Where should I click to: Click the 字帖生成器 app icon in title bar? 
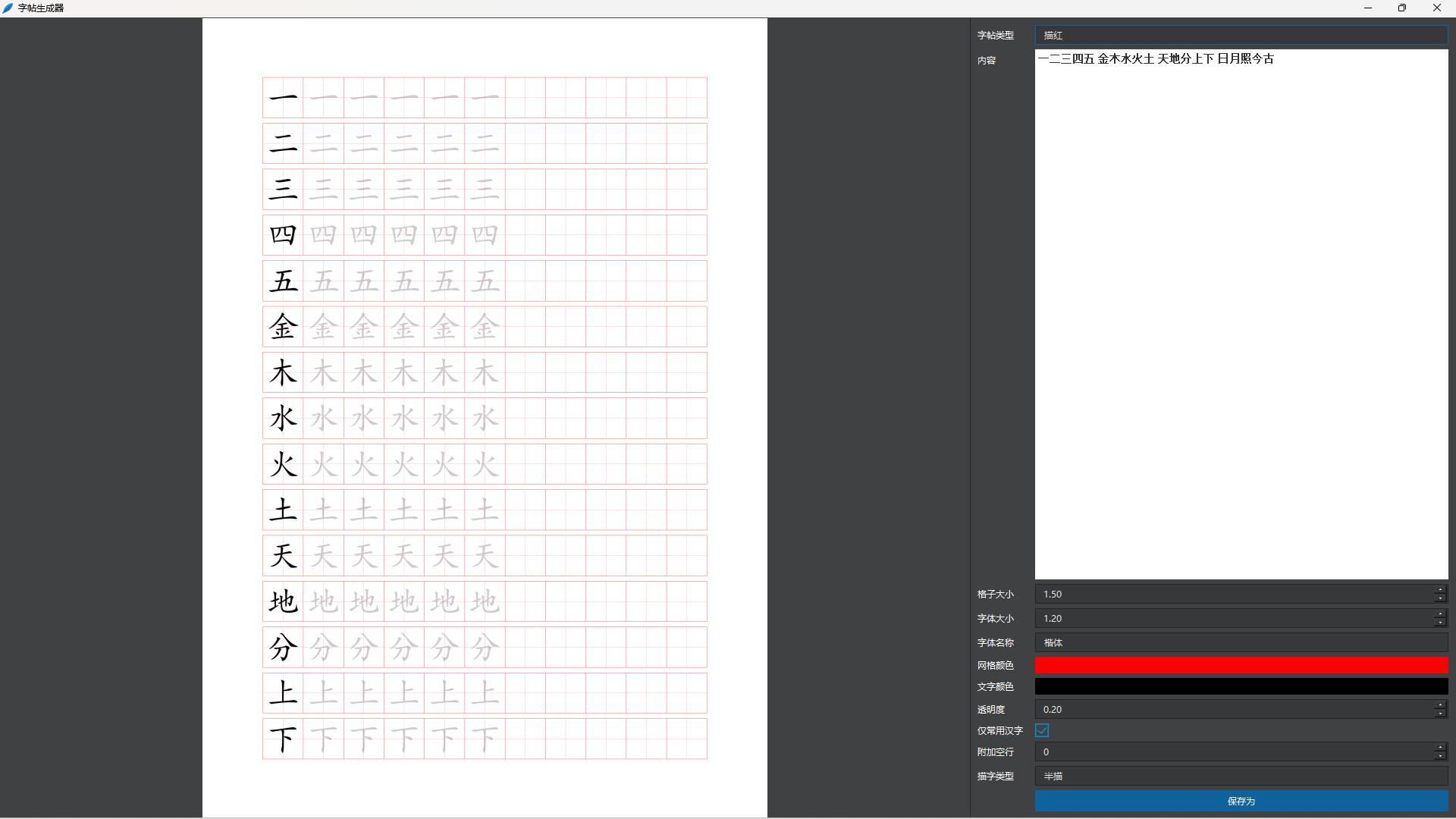[x=8, y=8]
